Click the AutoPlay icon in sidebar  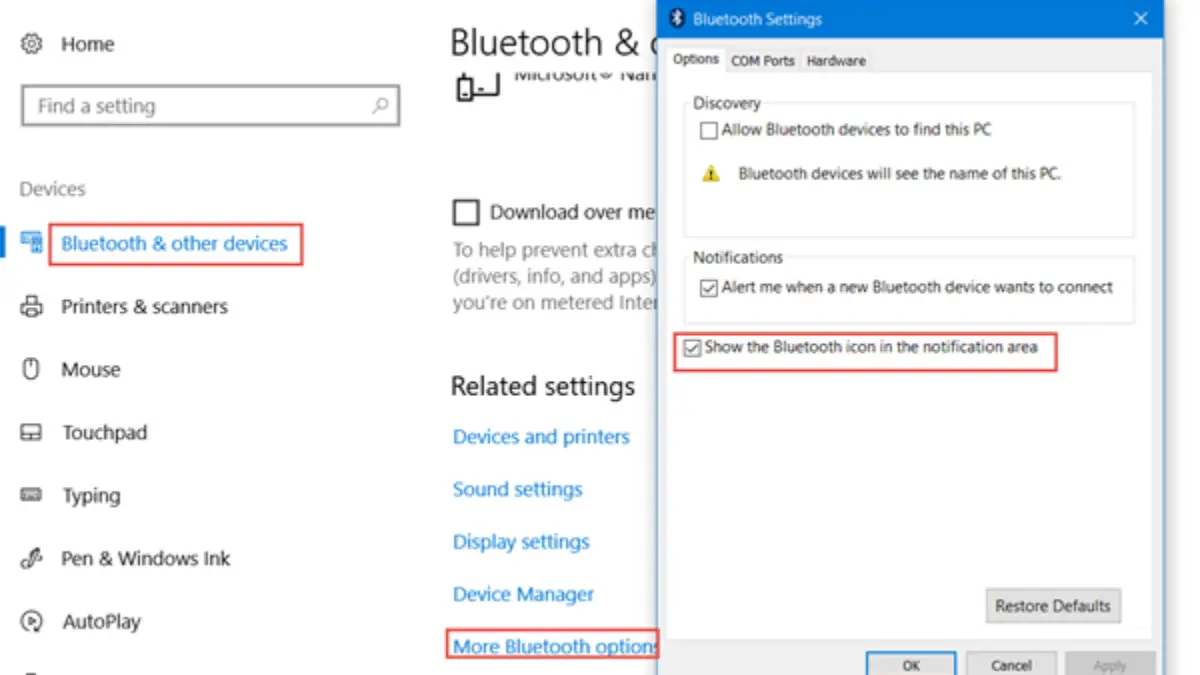[x=32, y=621]
